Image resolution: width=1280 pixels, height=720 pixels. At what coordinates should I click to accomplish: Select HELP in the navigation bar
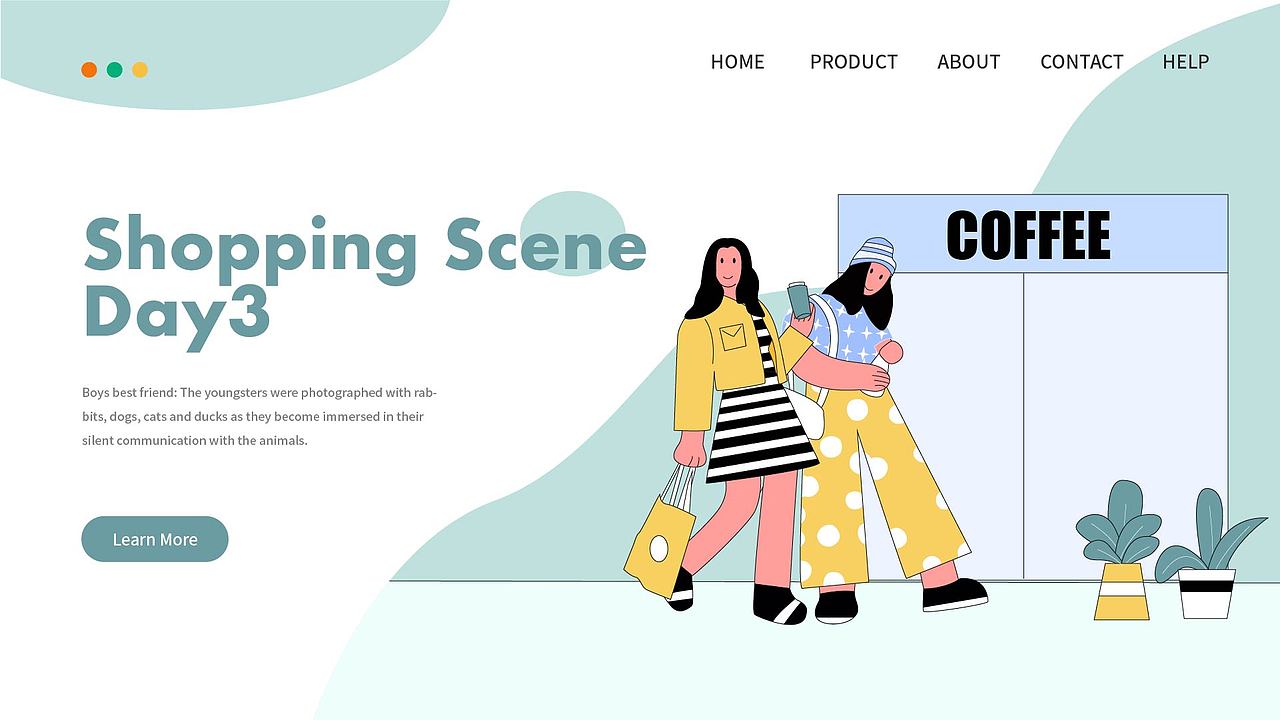[1186, 62]
